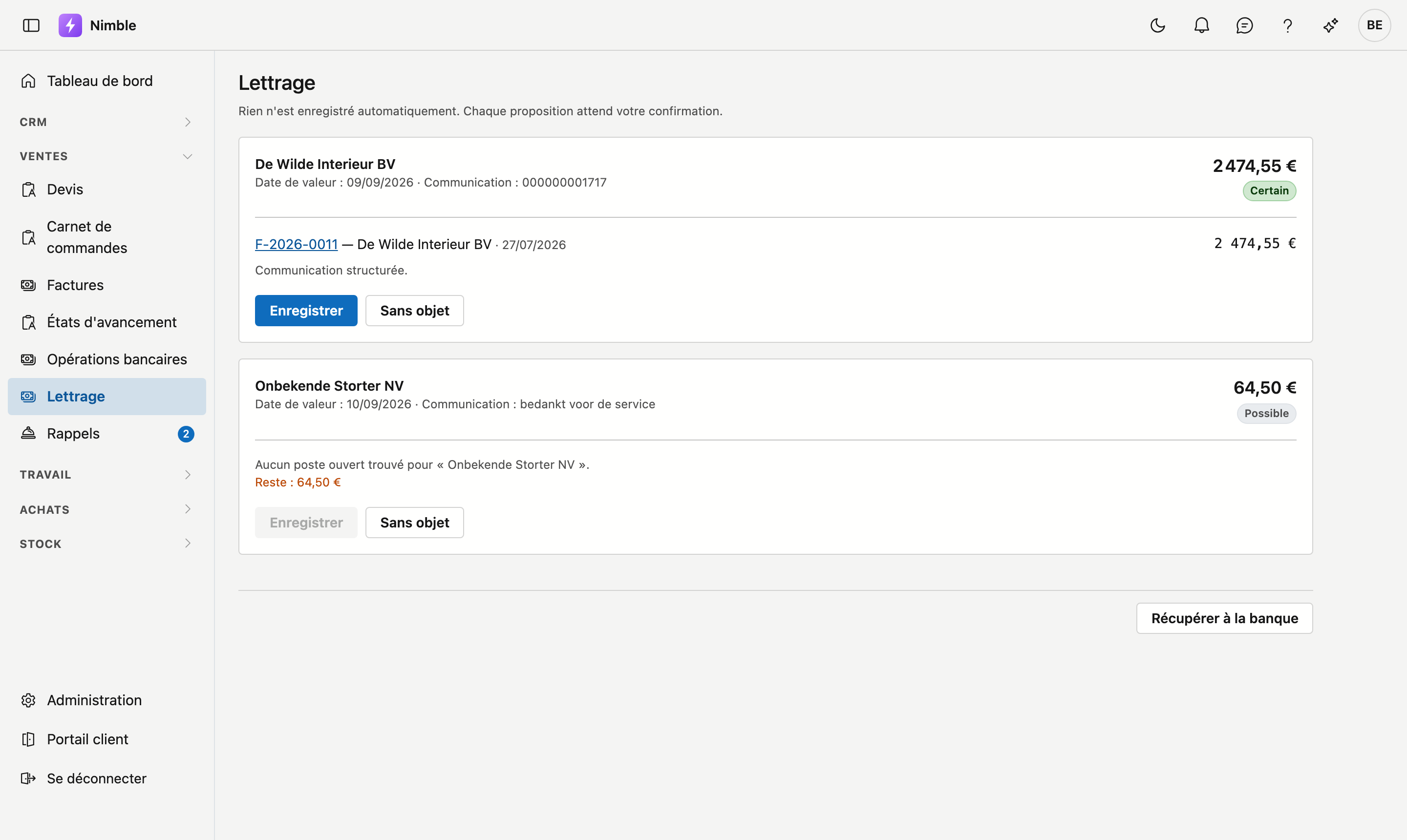Screen dimensions: 1407x840
Task: Open invoice link F-2026-0011
Action: click(x=296, y=245)
